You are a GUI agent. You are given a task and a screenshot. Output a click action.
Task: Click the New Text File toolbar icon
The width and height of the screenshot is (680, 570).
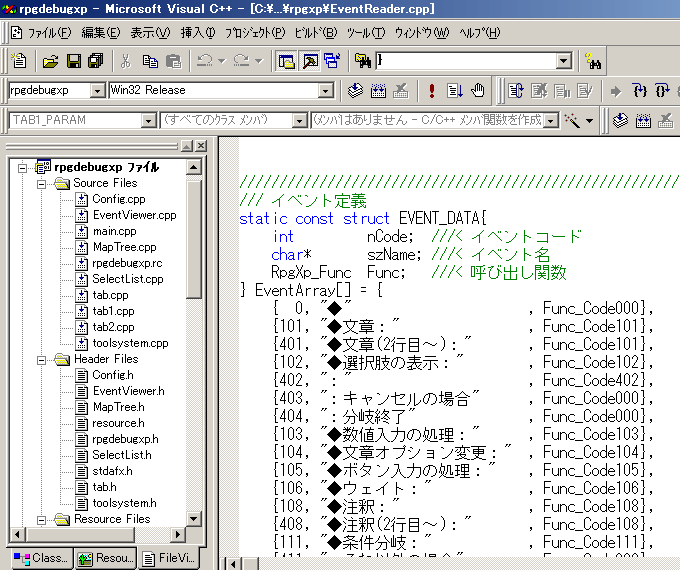click(19, 61)
